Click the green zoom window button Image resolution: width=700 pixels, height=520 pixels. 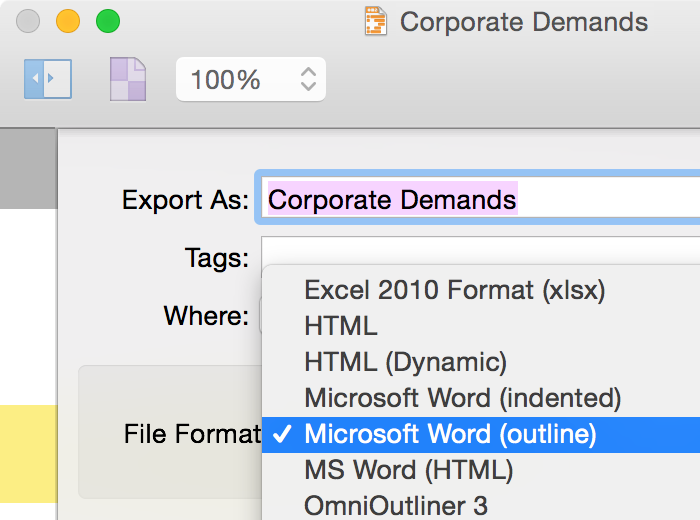[x=108, y=21]
